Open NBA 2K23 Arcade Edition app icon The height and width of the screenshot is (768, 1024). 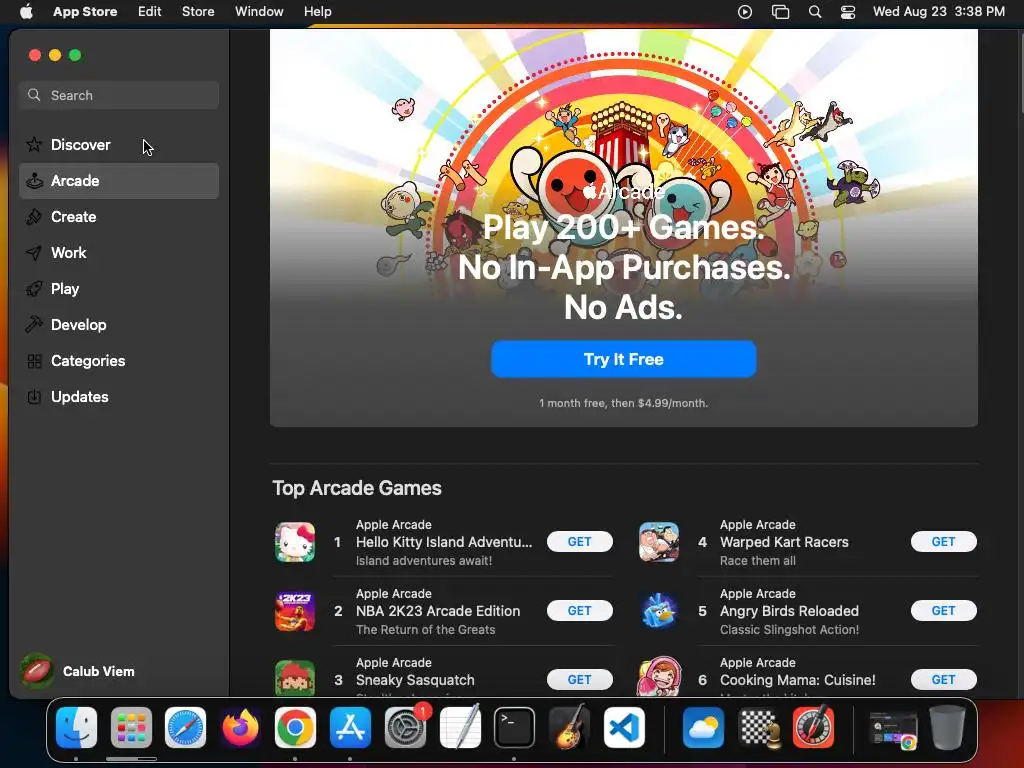pos(295,611)
